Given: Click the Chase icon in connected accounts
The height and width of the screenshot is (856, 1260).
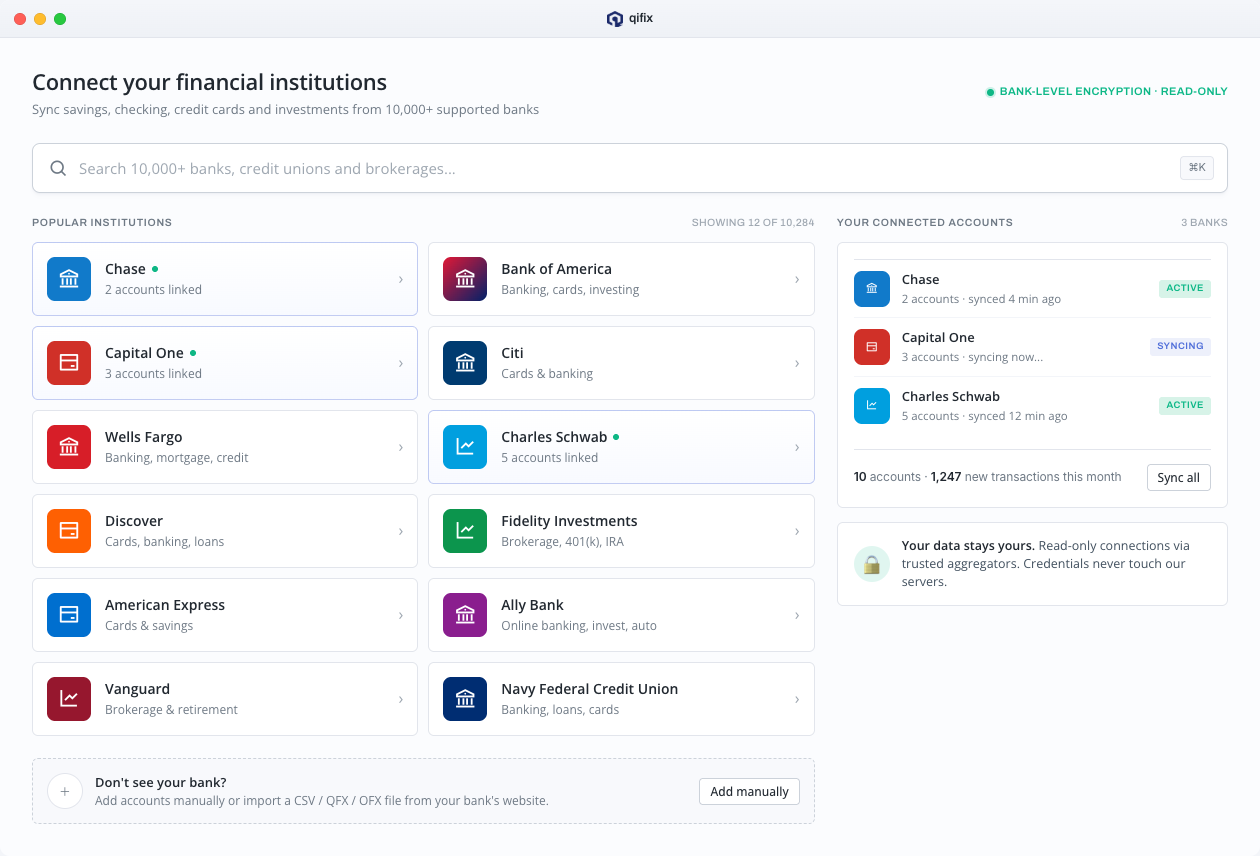Looking at the screenshot, I should (872, 289).
